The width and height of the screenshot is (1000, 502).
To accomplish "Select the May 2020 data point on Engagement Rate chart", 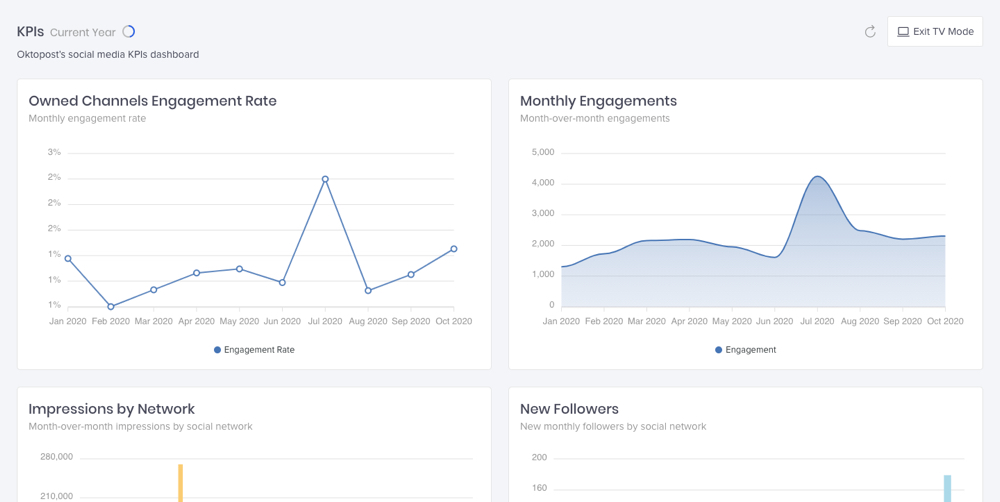I will (240, 269).
